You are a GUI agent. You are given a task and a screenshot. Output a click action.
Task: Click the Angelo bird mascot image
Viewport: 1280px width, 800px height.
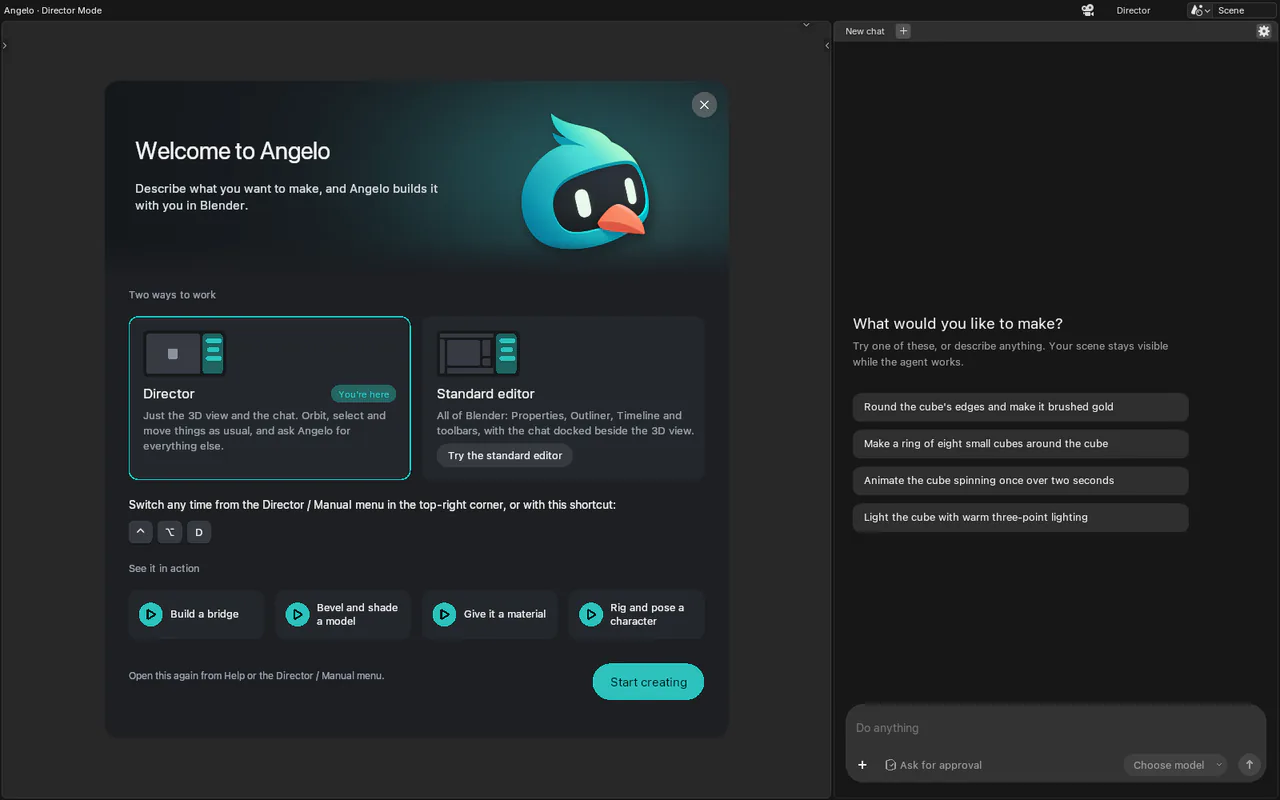pos(585,182)
